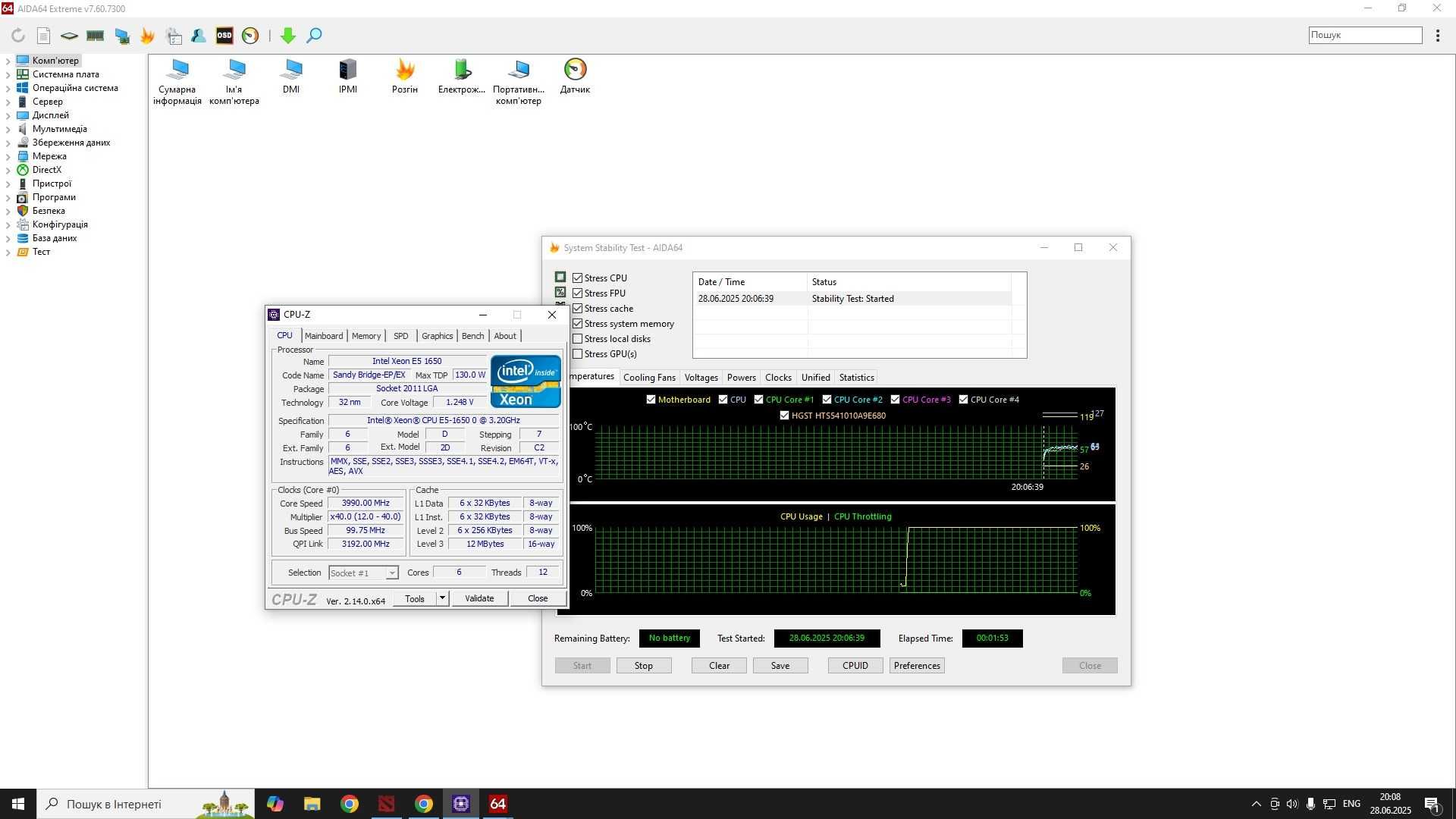Toggle the Stress cache checkbox
The image size is (1456, 819).
(x=578, y=309)
